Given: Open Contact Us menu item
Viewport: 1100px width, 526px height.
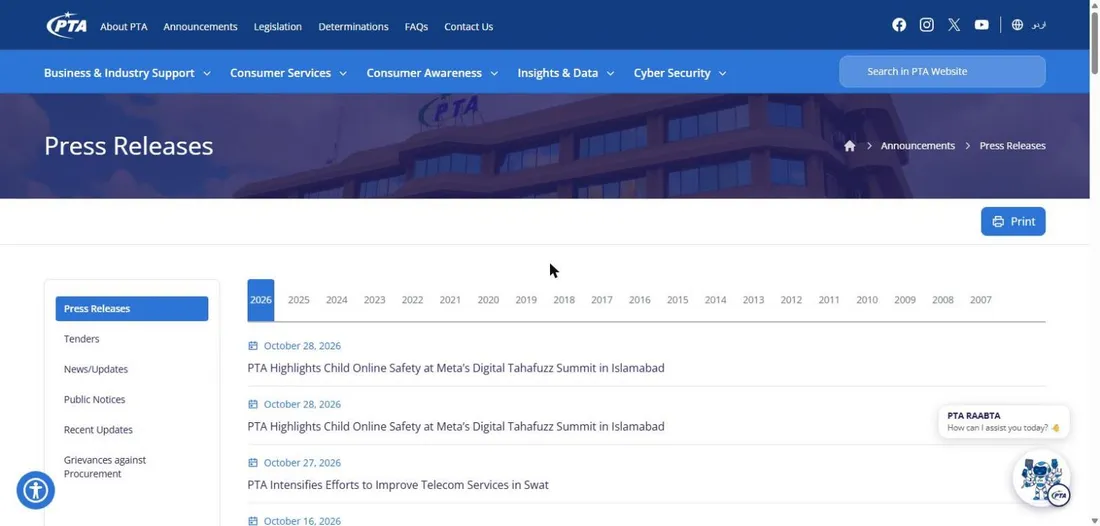Looking at the screenshot, I should 469,27.
